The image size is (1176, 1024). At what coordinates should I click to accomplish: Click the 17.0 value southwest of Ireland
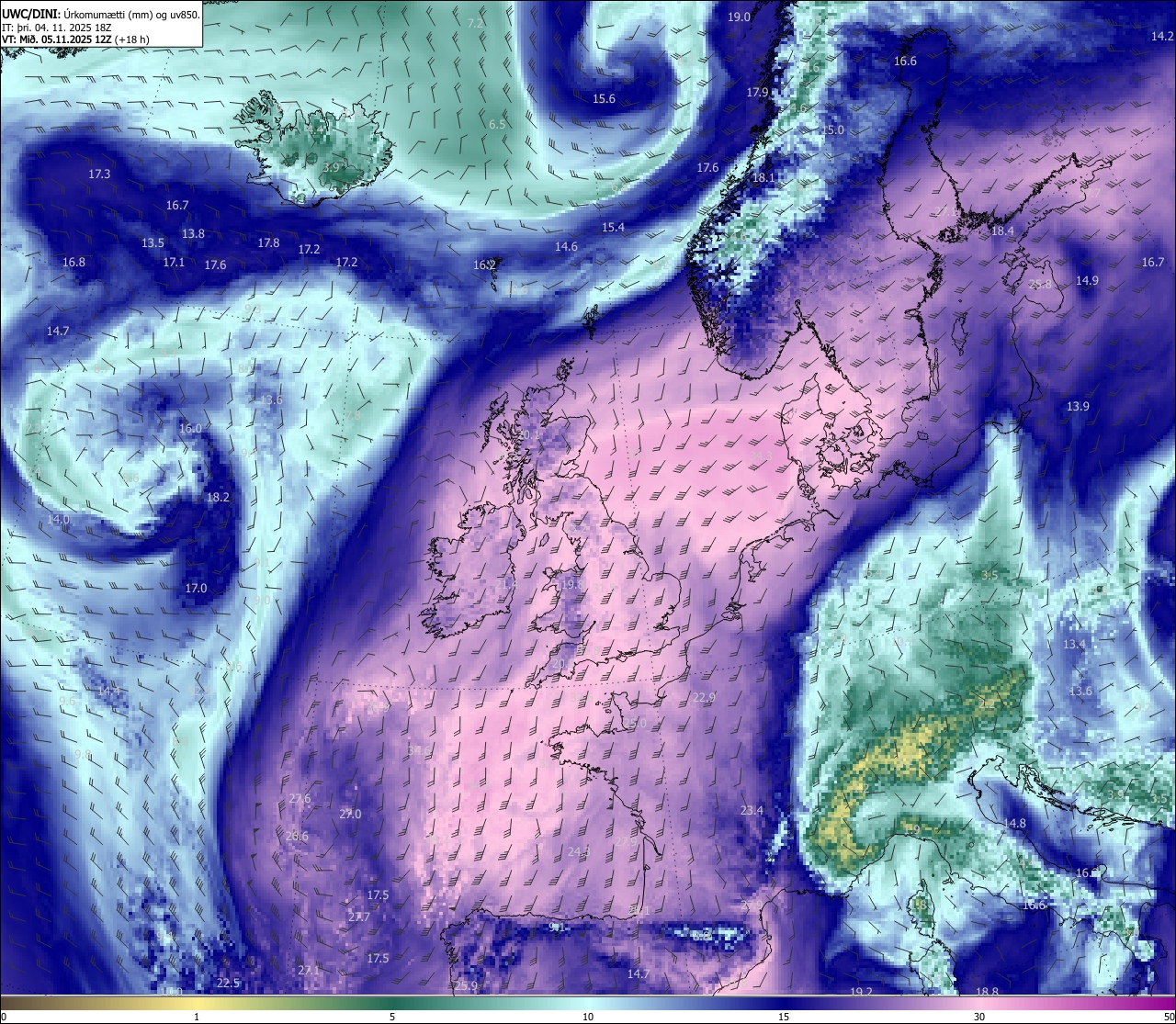[x=196, y=589]
